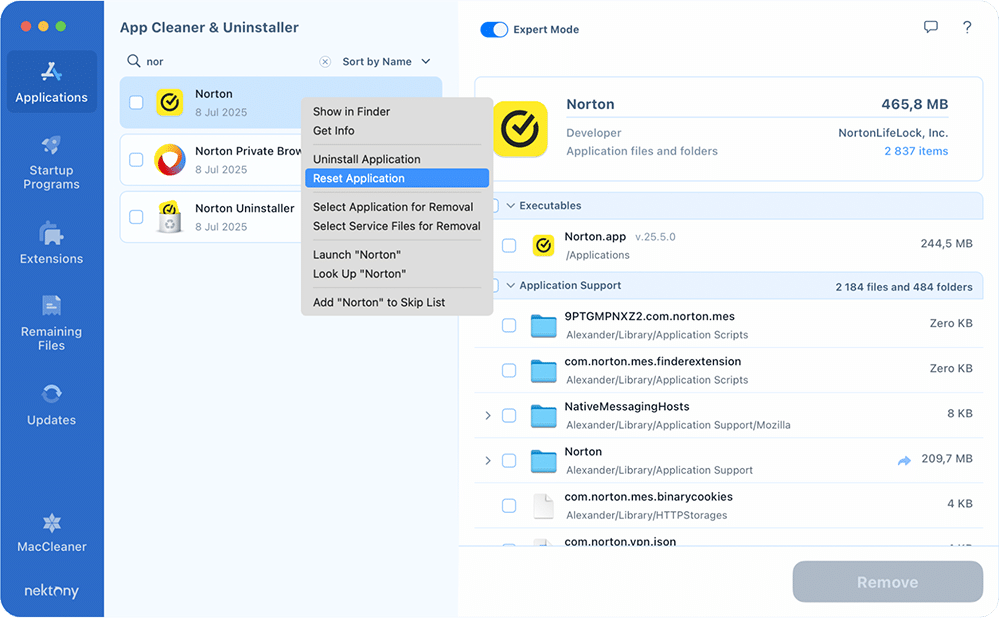This screenshot has width=999, height=618.
Task: Check the com.norton.mes.binarycookies checkbox
Action: coord(509,506)
